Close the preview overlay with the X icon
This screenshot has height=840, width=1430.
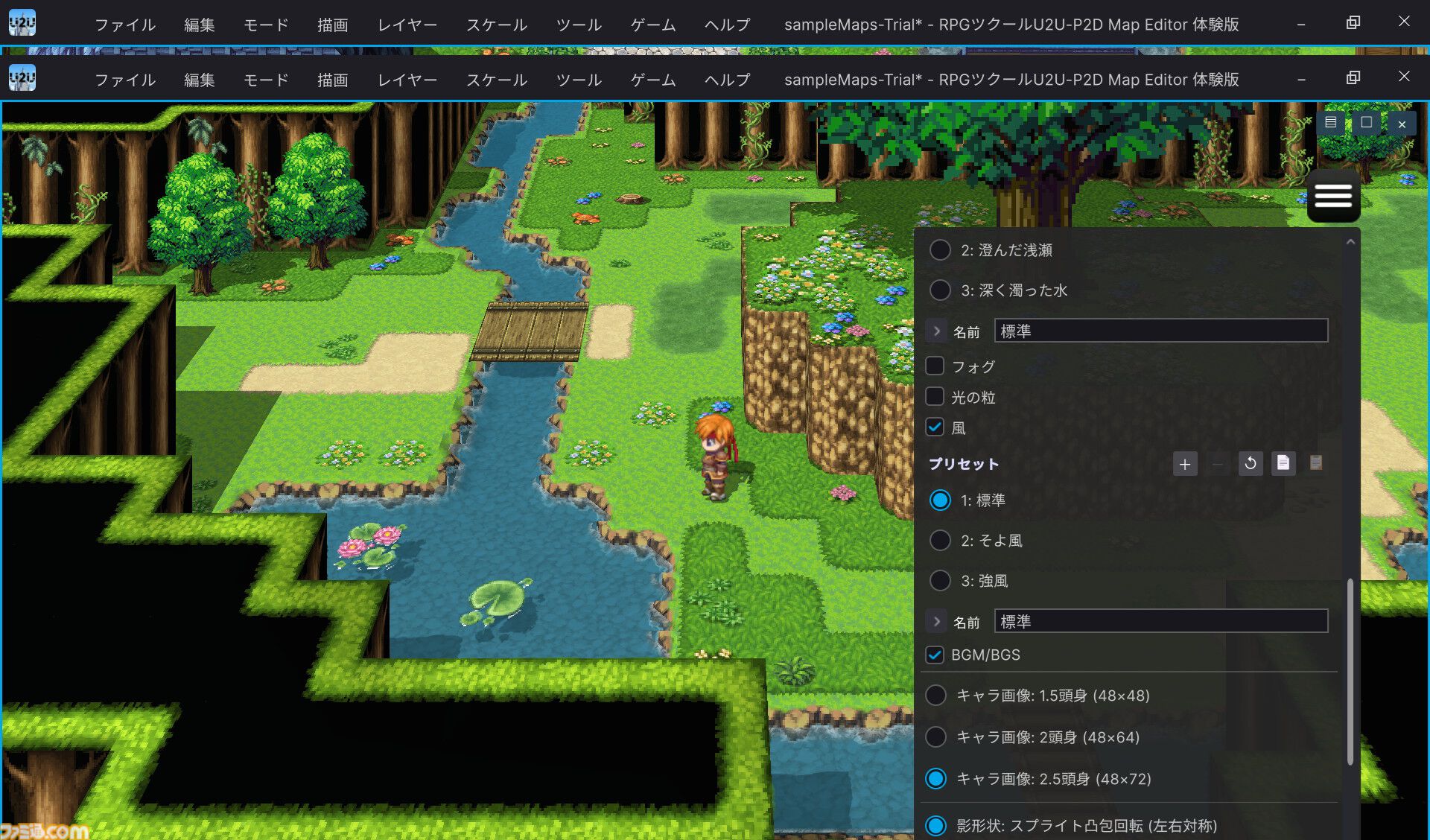coord(1402,124)
